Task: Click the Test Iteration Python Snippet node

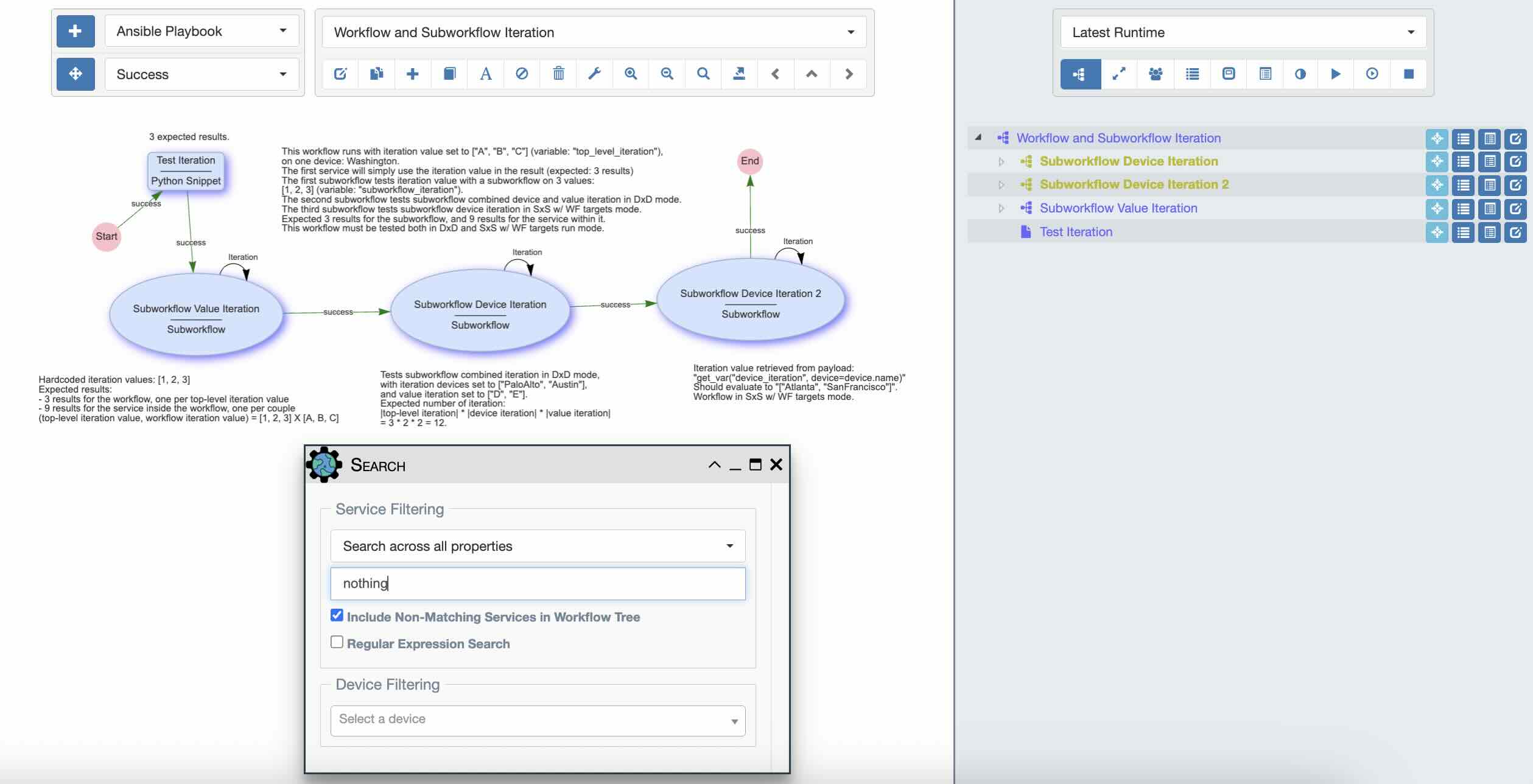Action: pyautogui.click(x=186, y=170)
